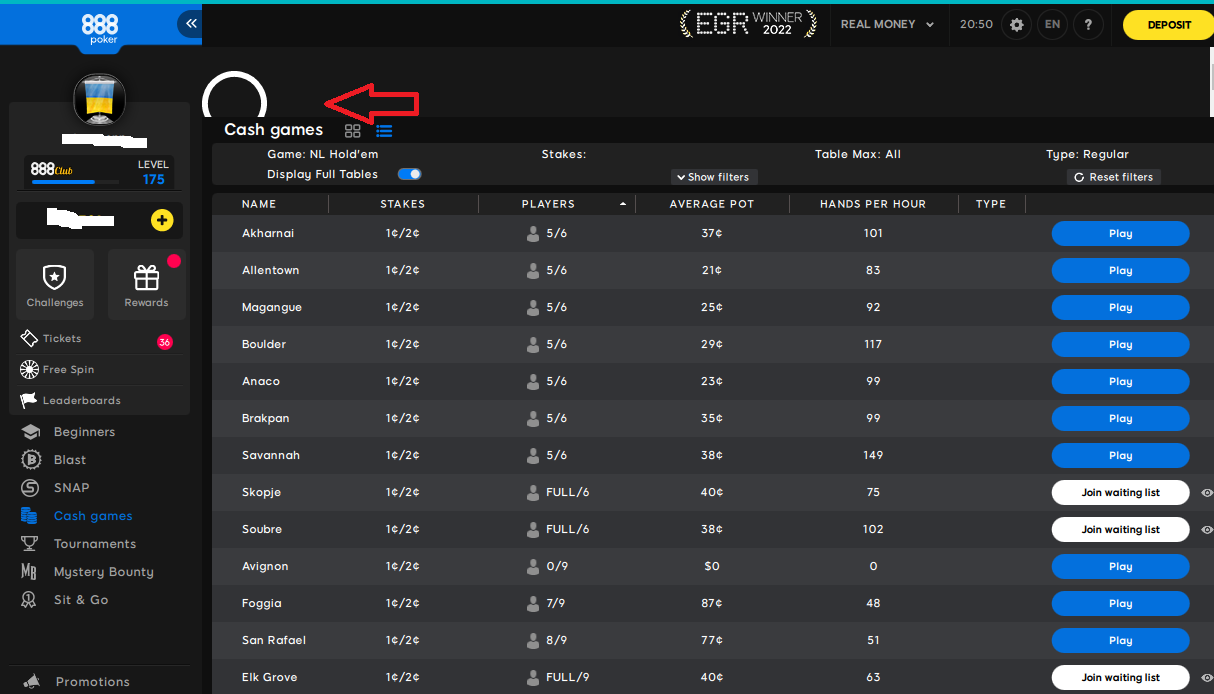Collapse the sidebar with double chevron
Image resolution: width=1214 pixels, height=694 pixels.
pos(190,23)
